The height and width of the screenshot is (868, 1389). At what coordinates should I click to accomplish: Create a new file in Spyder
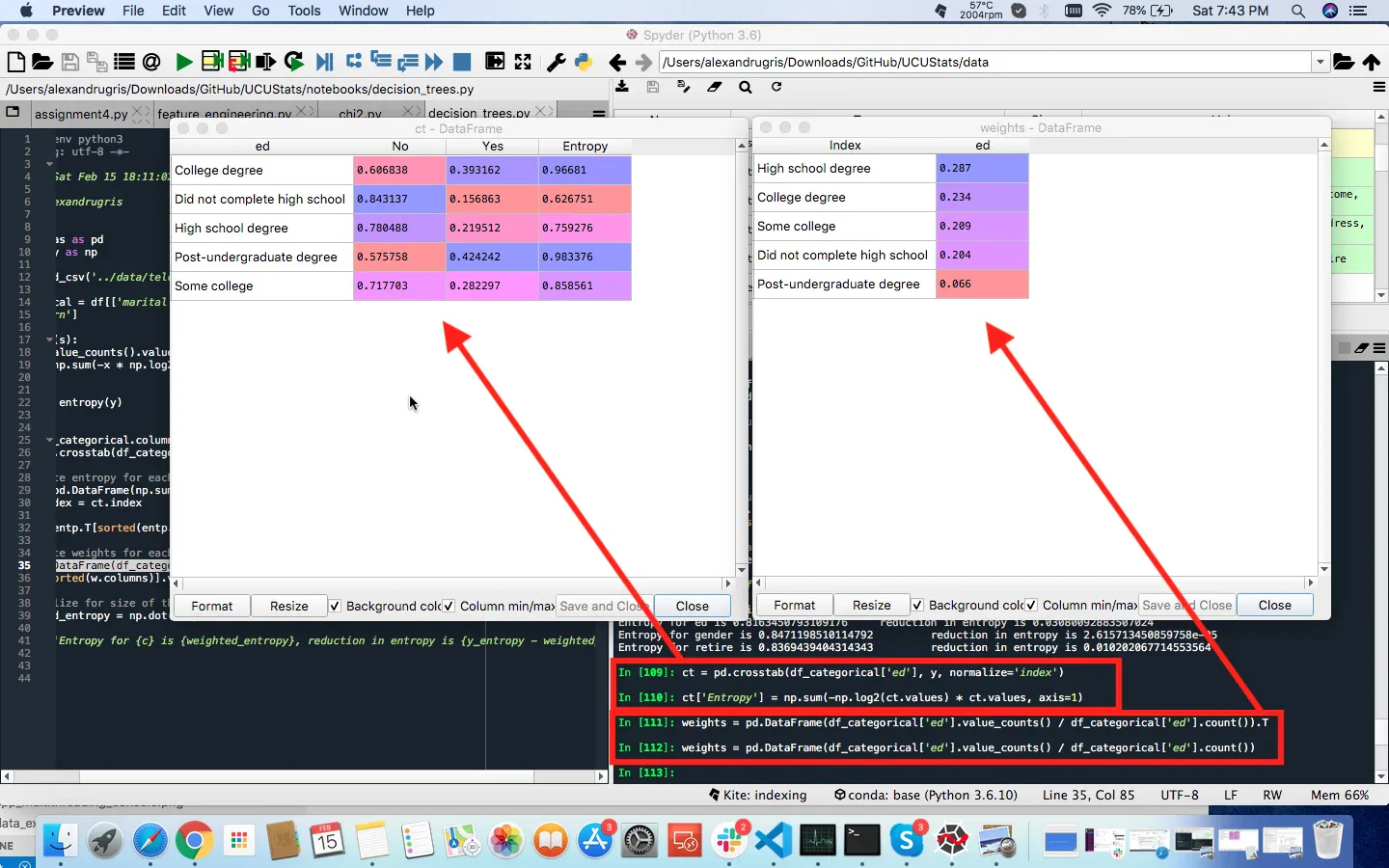16,62
